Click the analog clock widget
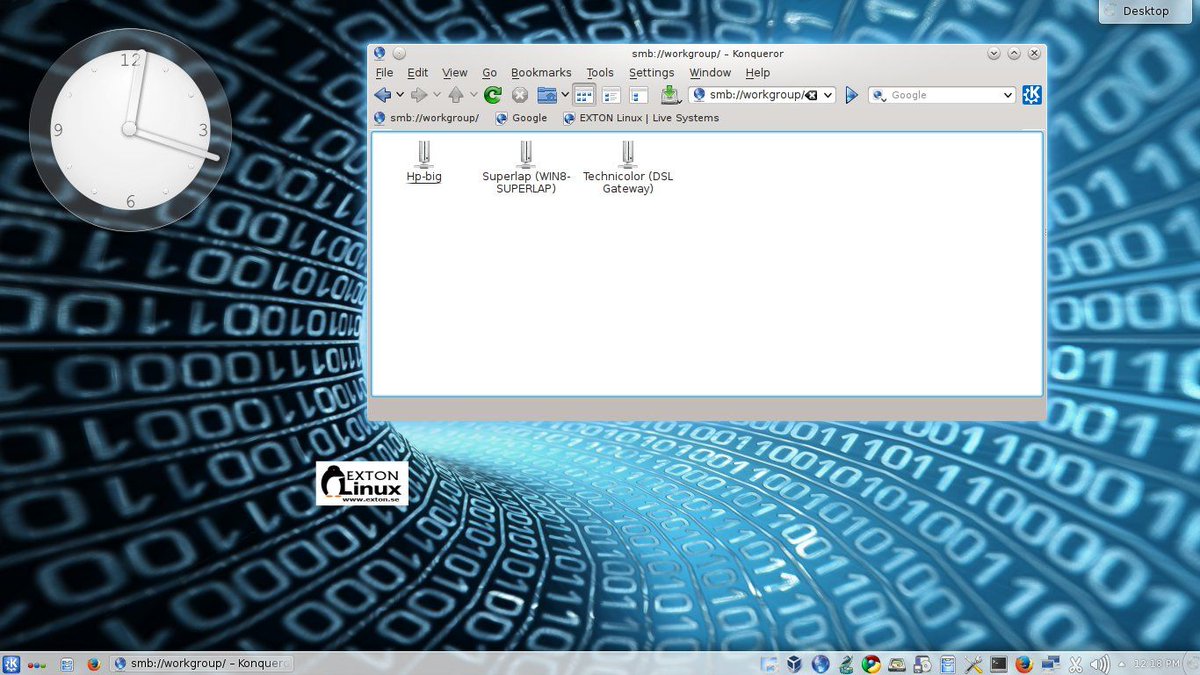The height and width of the screenshot is (675, 1200). coord(130,129)
